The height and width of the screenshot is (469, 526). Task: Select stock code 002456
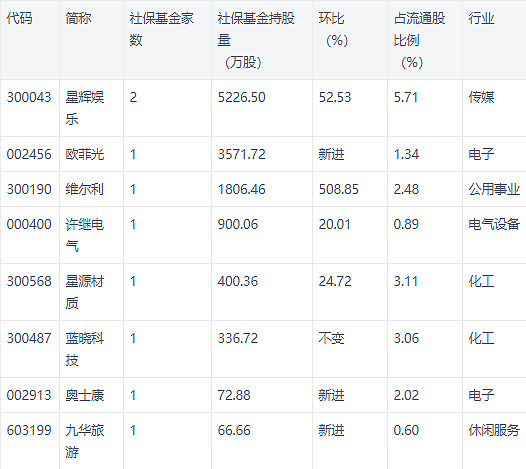(29, 154)
